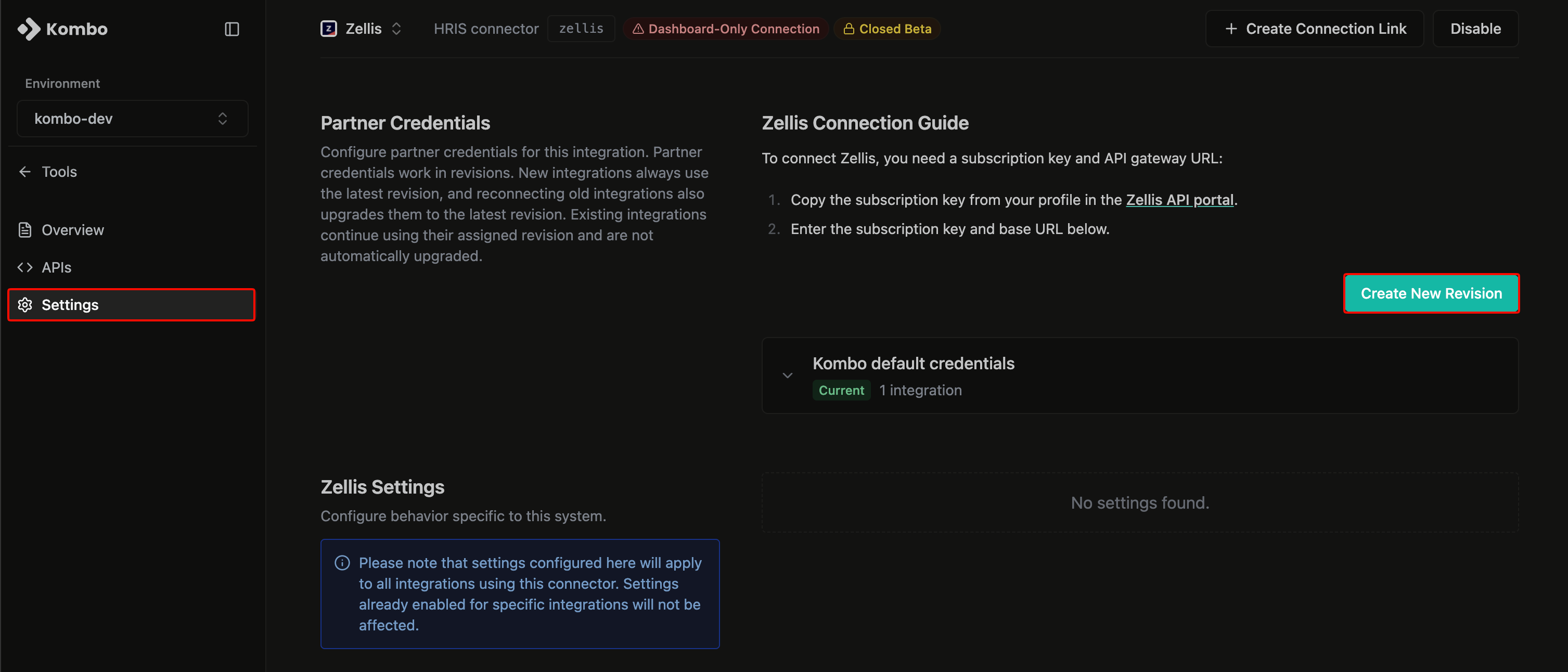Image resolution: width=1568 pixels, height=672 pixels.
Task: Click the Disable button
Action: 1475,29
